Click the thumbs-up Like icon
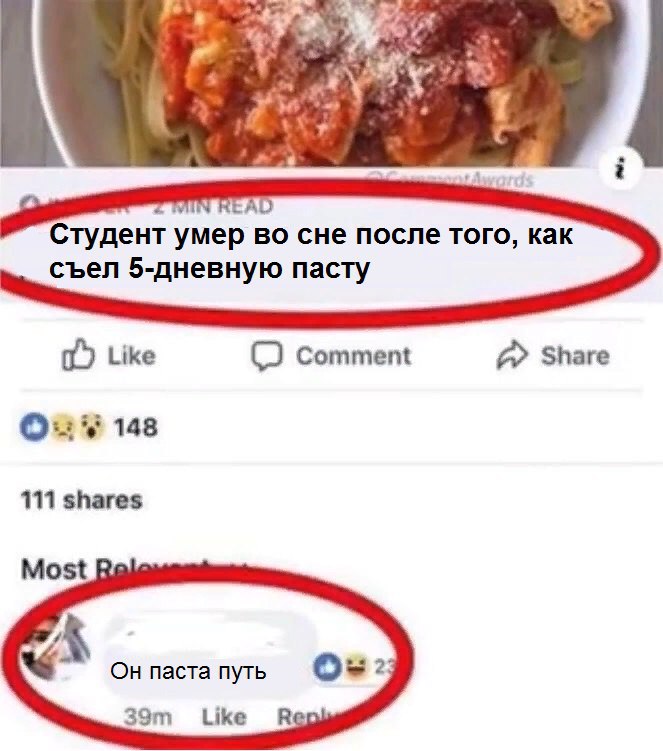This screenshot has width=663, height=751. pos(78,355)
